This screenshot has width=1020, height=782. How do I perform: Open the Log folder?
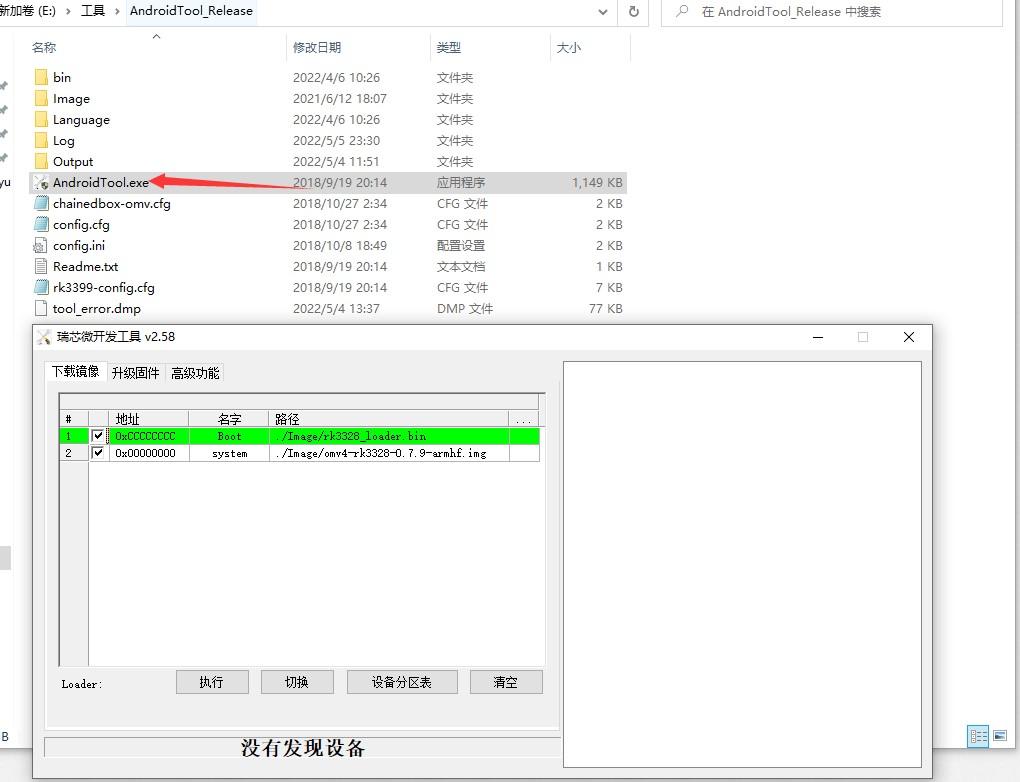pyautogui.click(x=61, y=140)
